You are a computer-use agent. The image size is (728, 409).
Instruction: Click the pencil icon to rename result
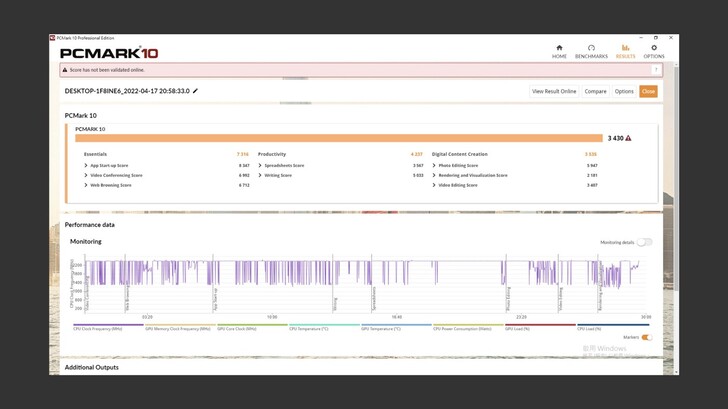click(196, 91)
